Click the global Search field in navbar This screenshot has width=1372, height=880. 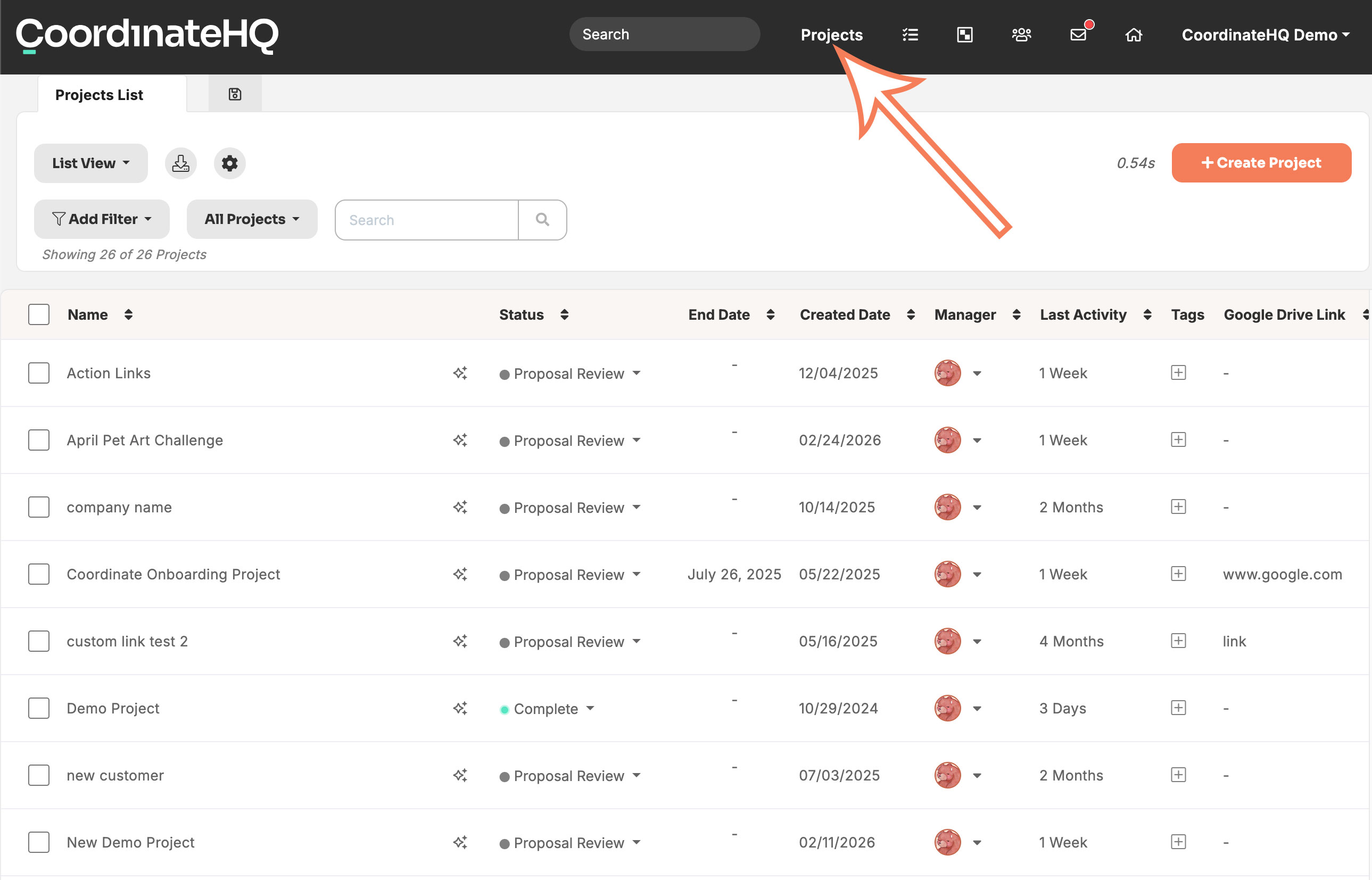[665, 34]
